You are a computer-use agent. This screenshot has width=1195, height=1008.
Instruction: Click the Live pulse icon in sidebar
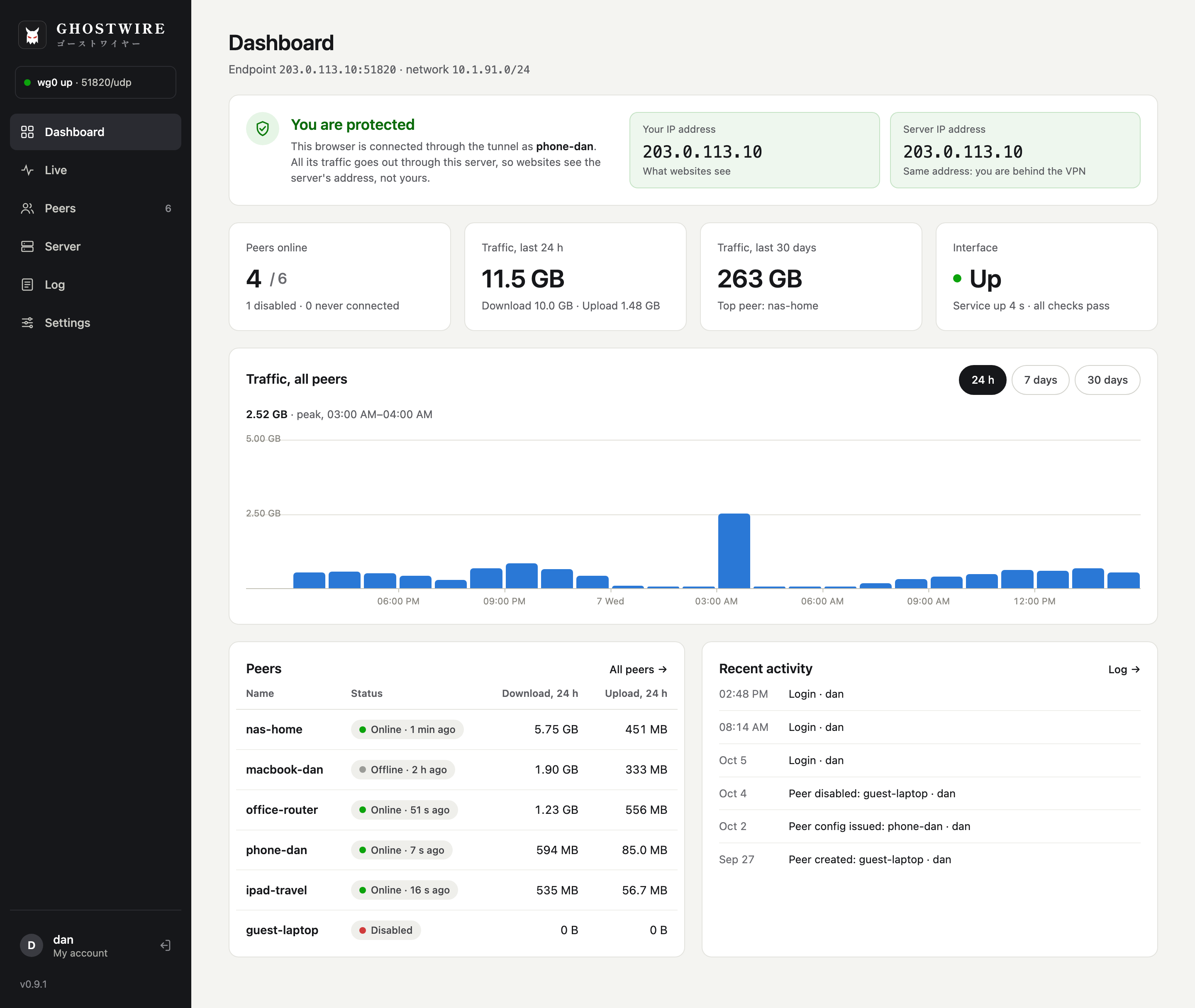(27, 170)
